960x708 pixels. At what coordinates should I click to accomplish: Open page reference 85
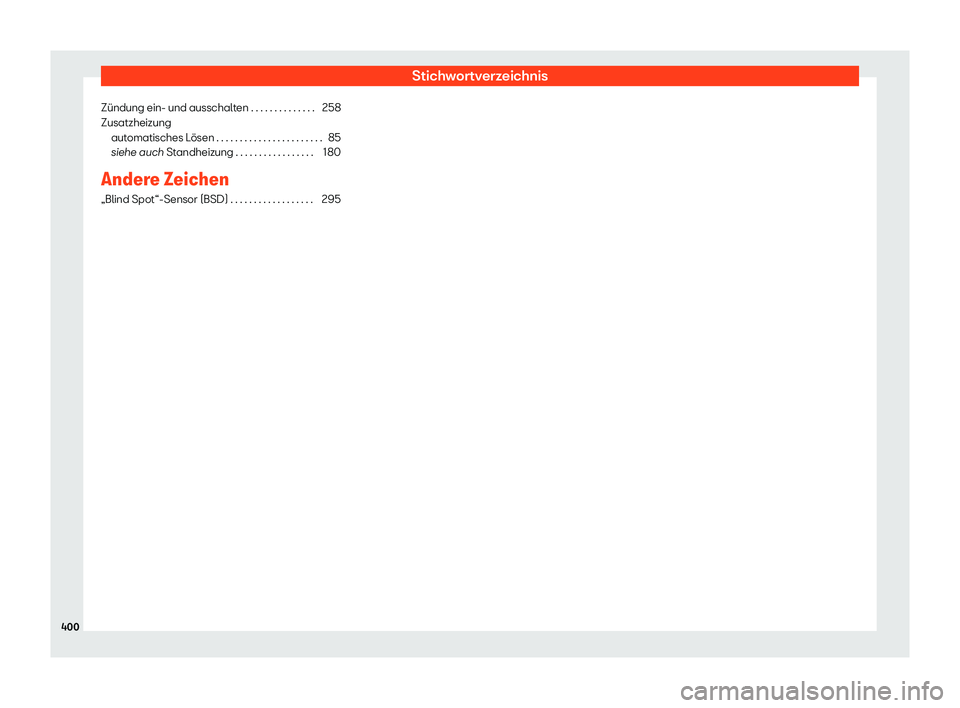(334, 138)
